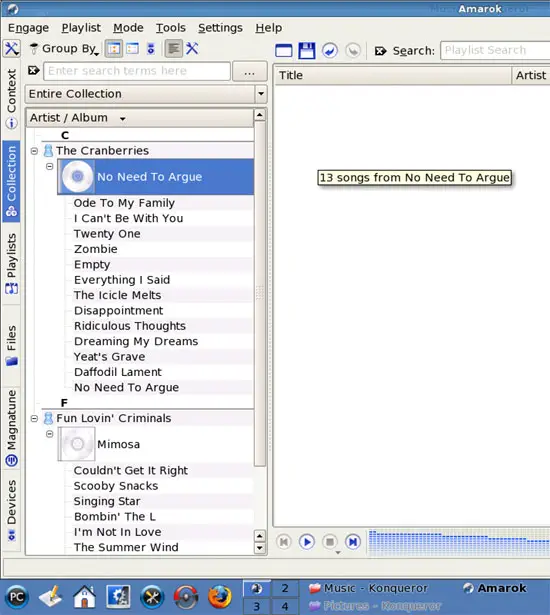
Task: Focus the Playlist Search field
Action: [495, 50]
